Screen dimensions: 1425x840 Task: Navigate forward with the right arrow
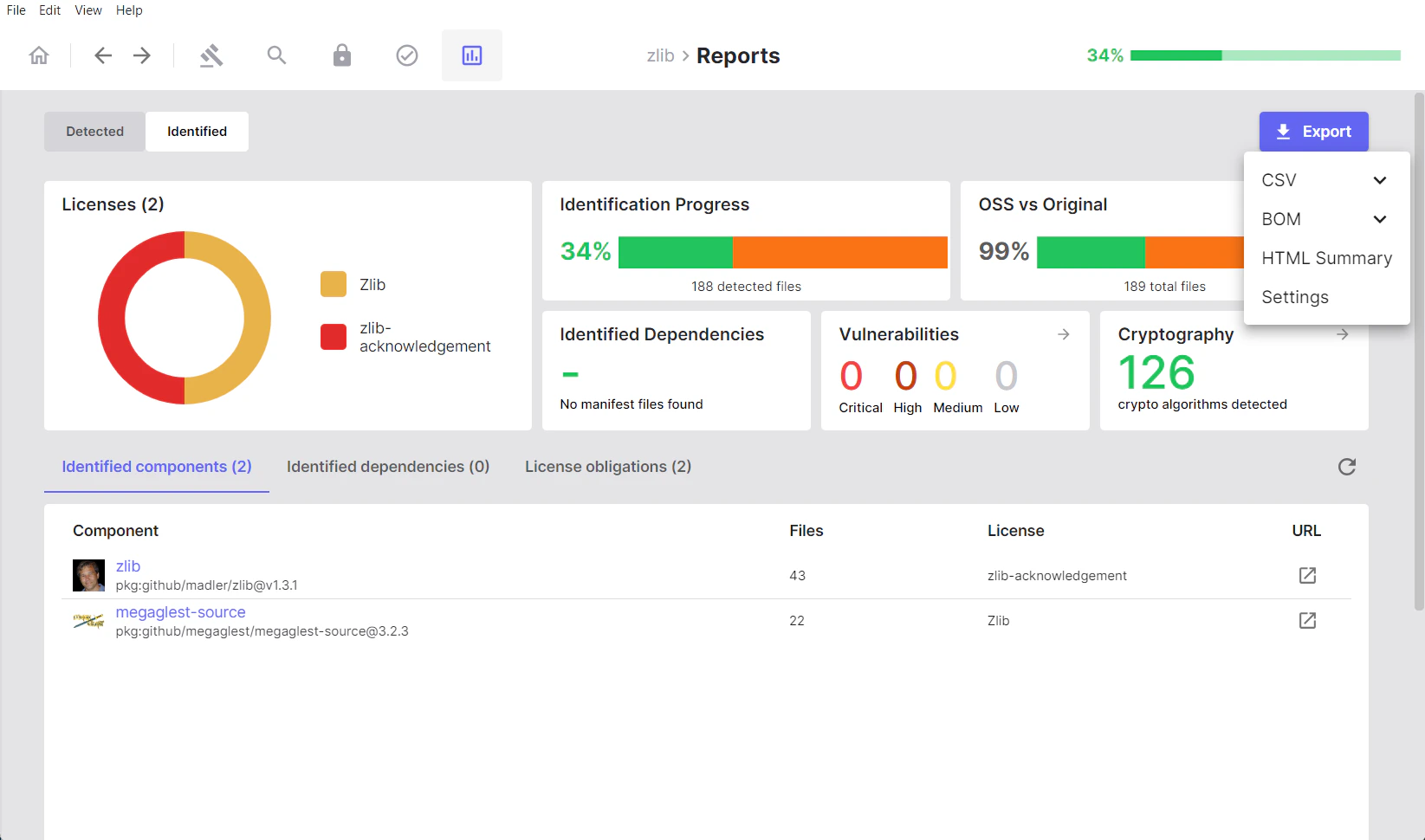[142, 55]
